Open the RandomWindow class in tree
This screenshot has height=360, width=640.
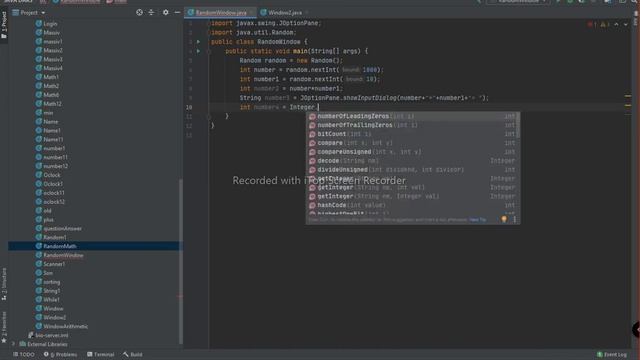pos(63,255)
